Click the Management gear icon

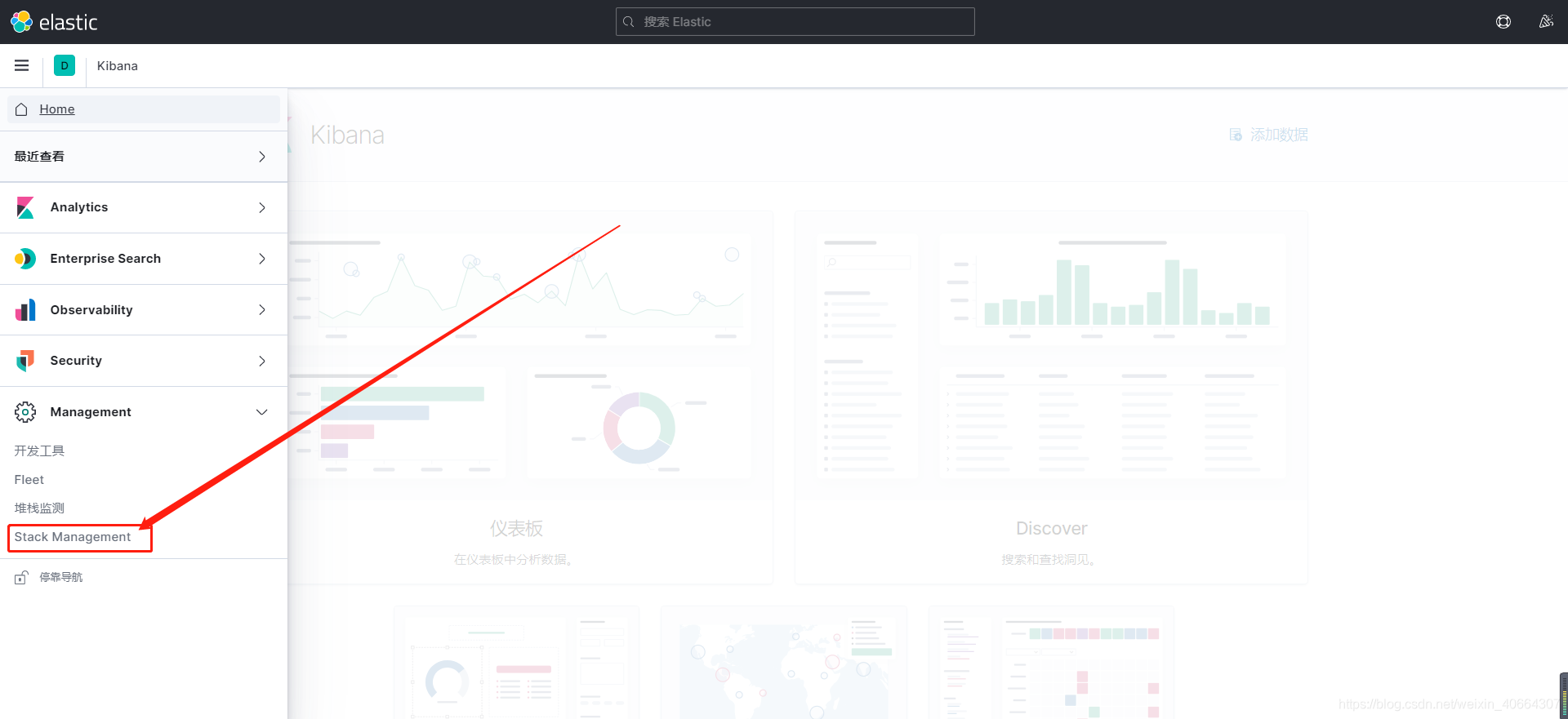[x=25, y=412]
